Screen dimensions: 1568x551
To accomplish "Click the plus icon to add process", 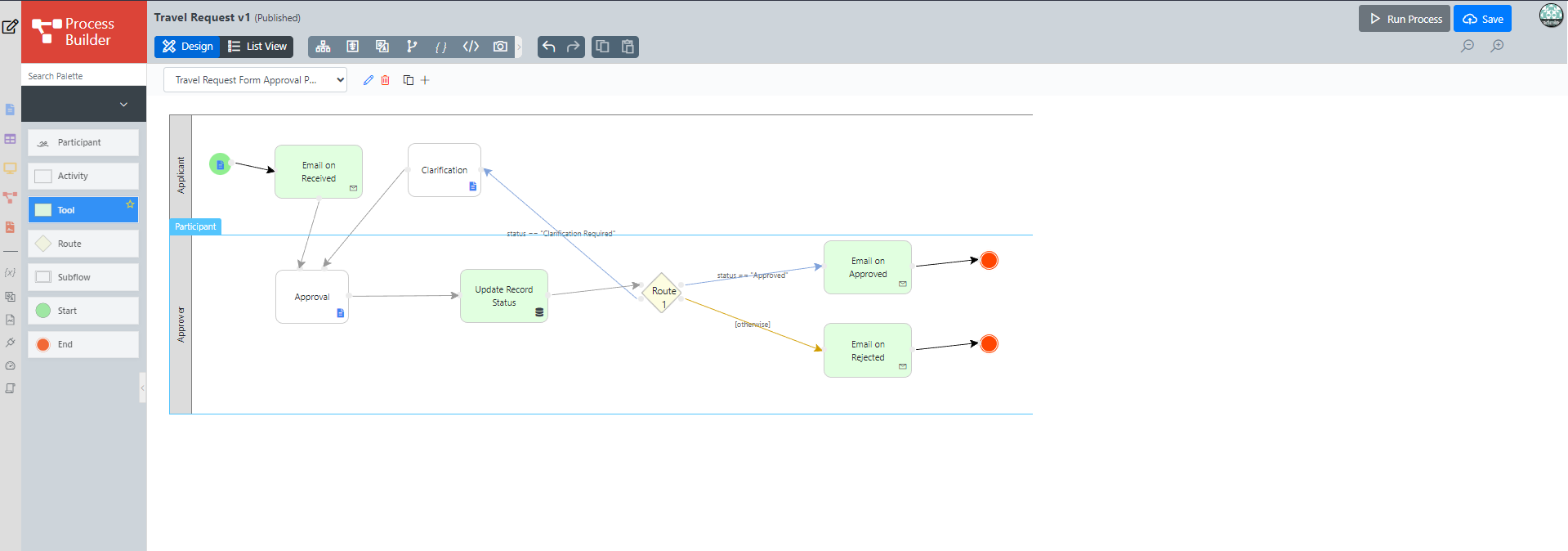I will [425, 80].
